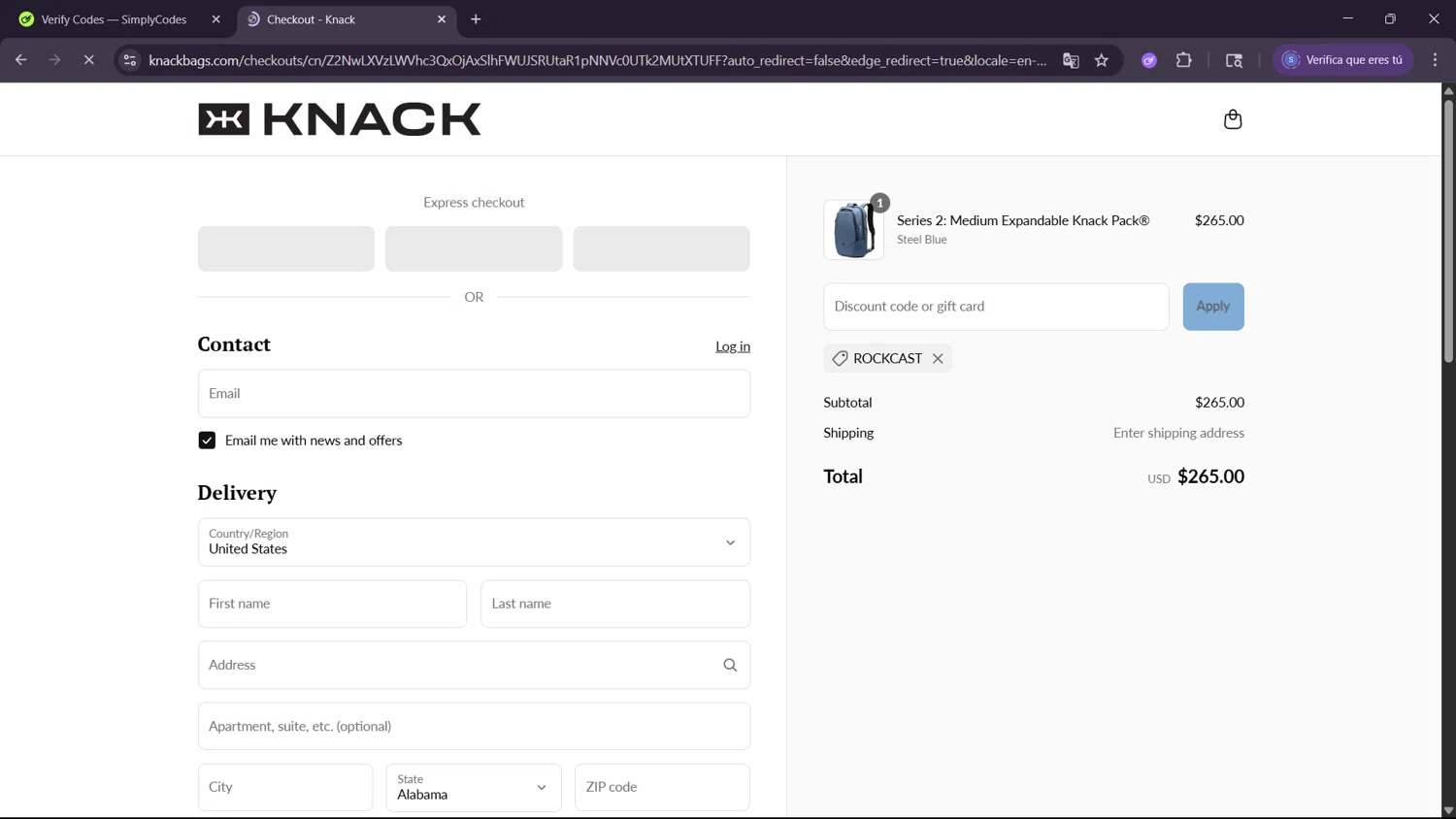Click the $265.00 total amount
The height and width of the screenshot is (819, 1456).
(x=1210, y=476)
